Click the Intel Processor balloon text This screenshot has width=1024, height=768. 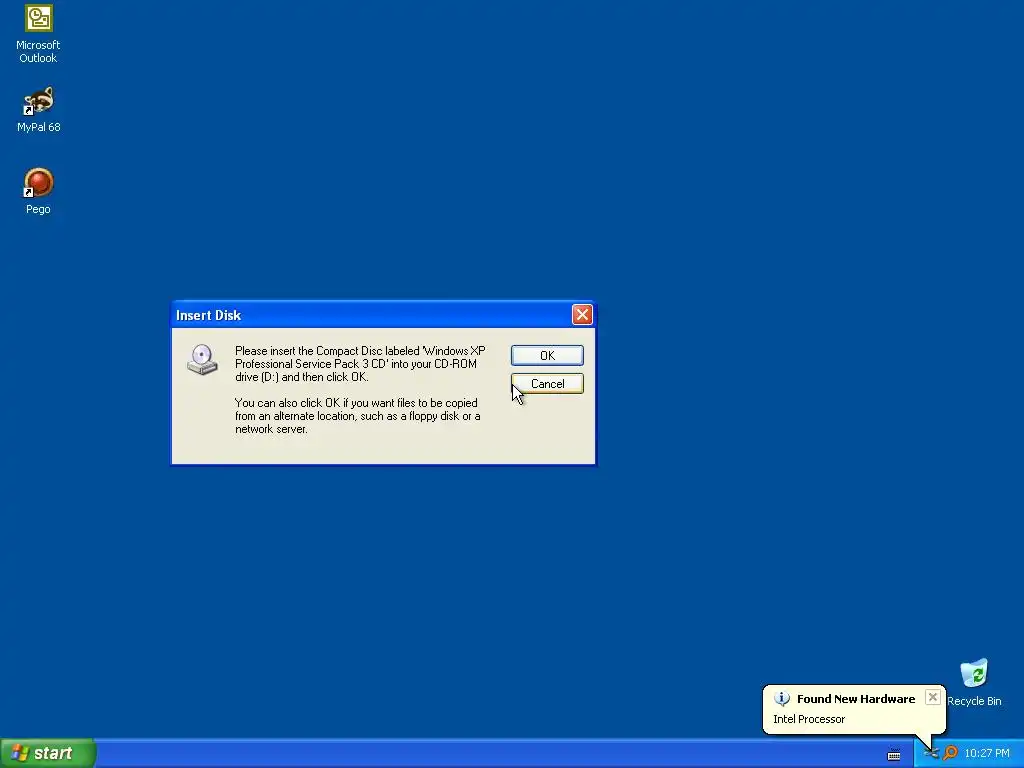point(809,719)
